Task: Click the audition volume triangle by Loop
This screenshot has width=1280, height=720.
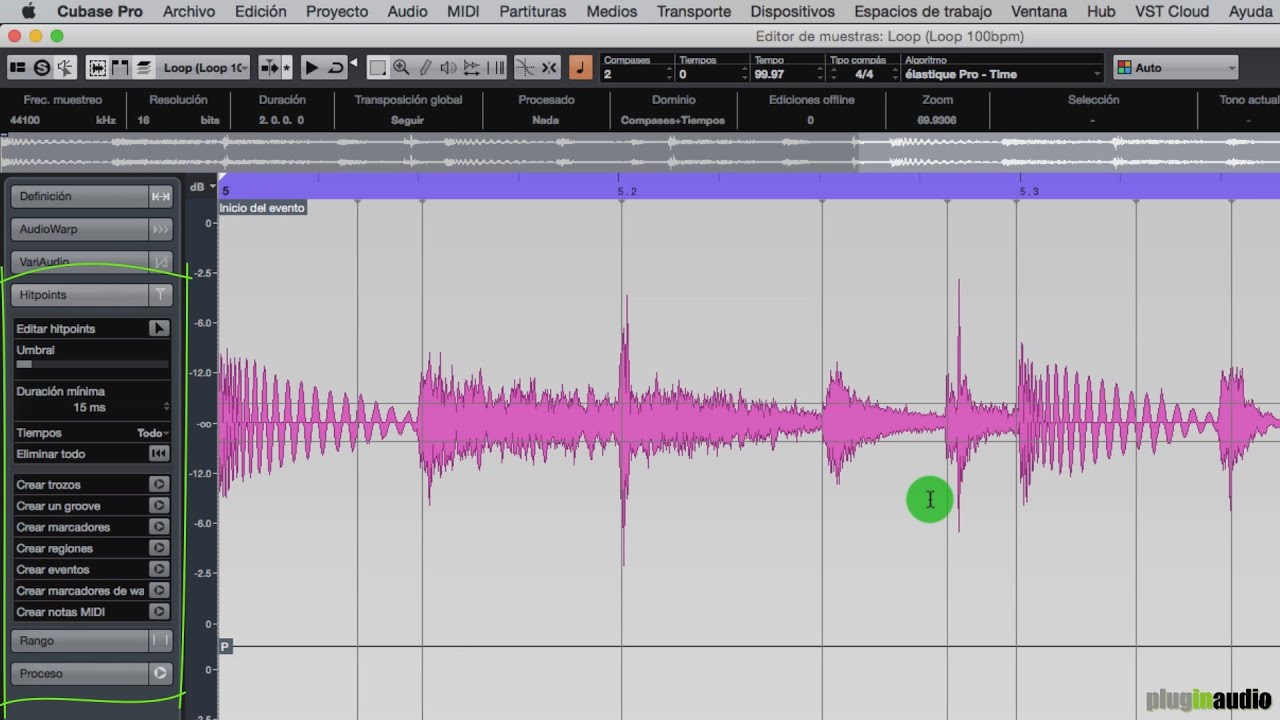Action: (353, 63)
